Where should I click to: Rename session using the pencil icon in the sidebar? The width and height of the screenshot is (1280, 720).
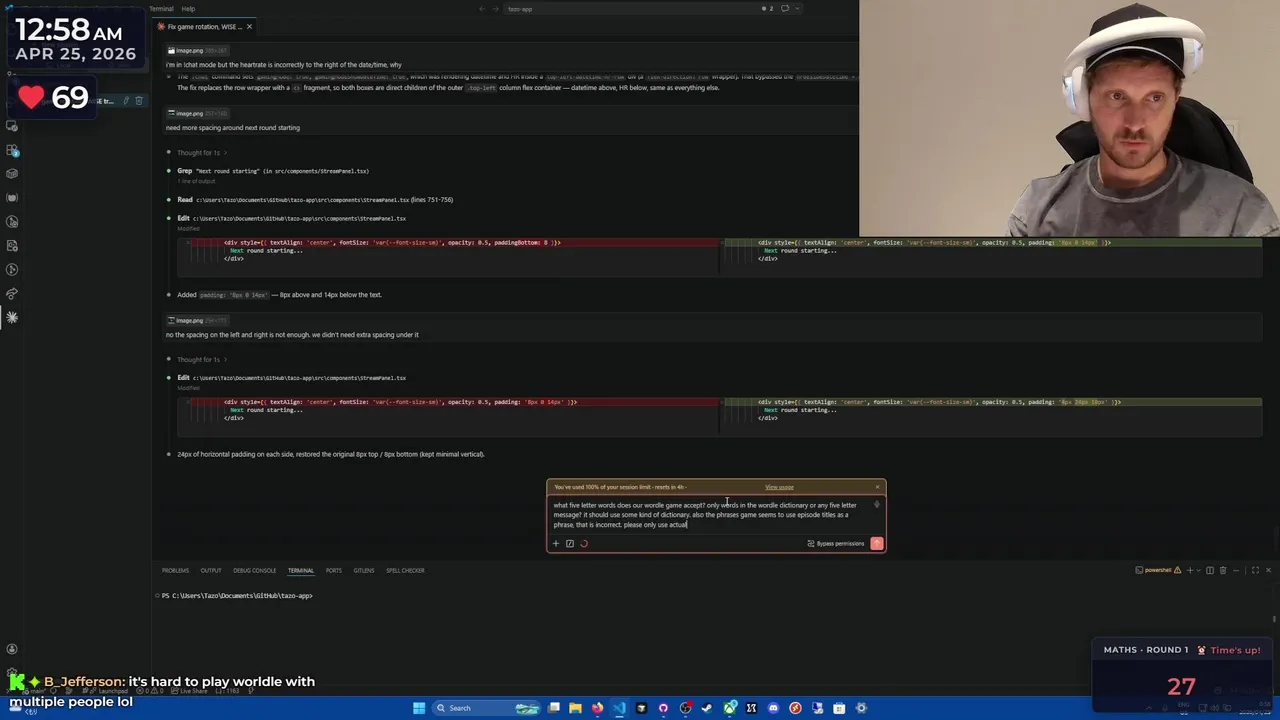pyautogui.click(x=126, y=101)
